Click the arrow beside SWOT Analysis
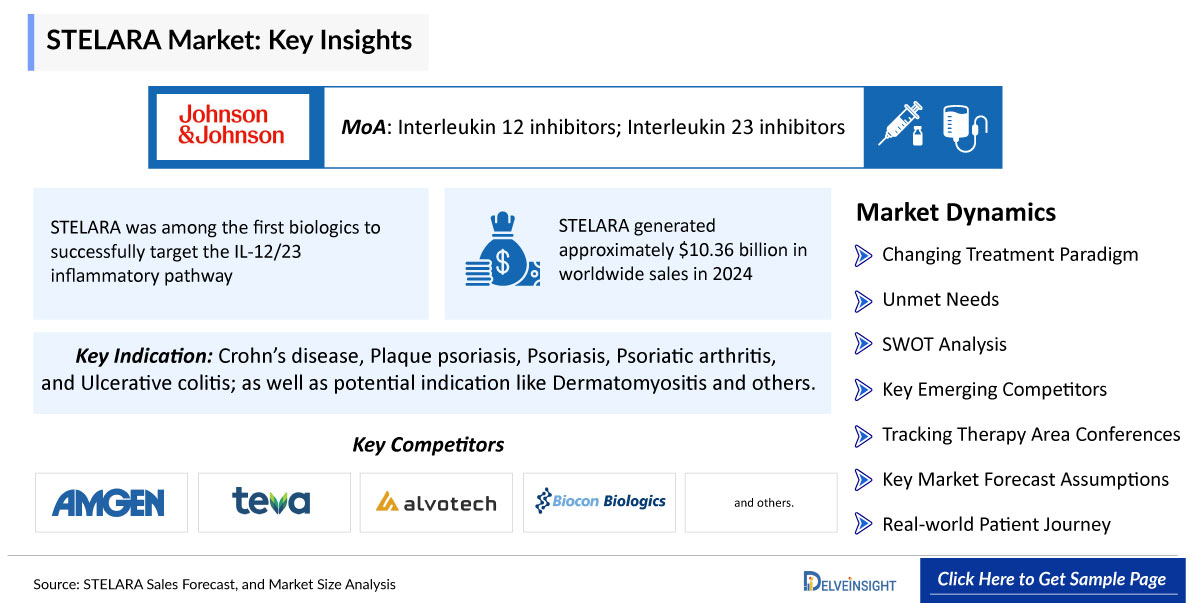 pos(863,345)
